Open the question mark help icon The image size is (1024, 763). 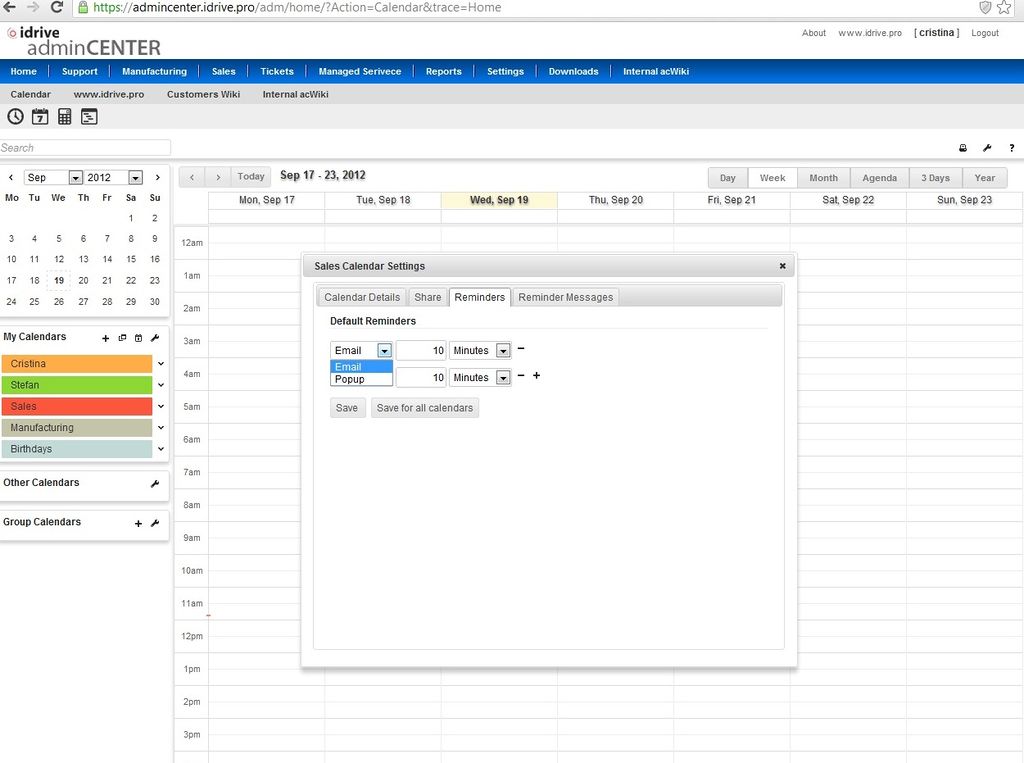[1012, 148]
